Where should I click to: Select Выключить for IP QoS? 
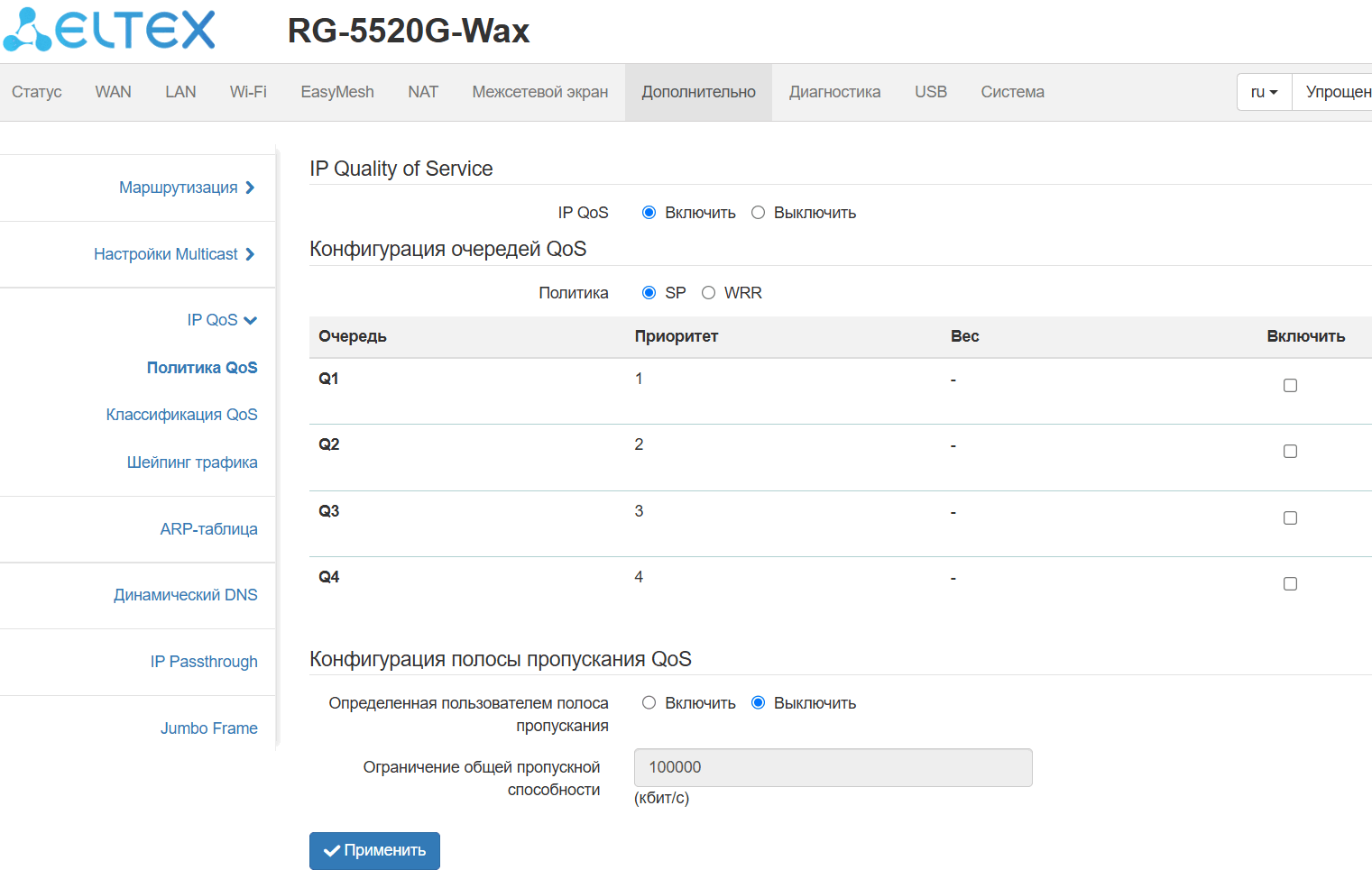(759, 213)
